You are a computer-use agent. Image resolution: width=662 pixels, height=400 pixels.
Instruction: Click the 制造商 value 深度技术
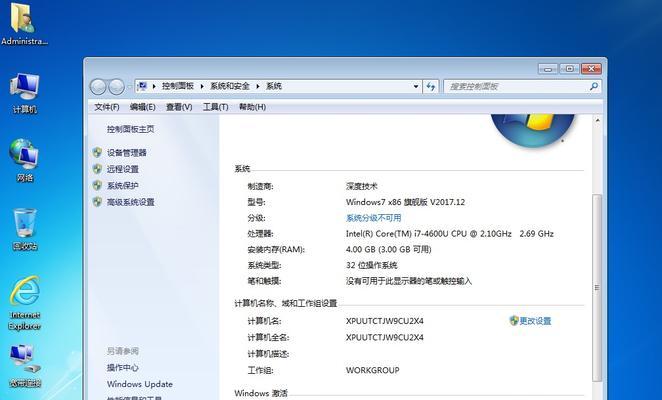(361, 186)
